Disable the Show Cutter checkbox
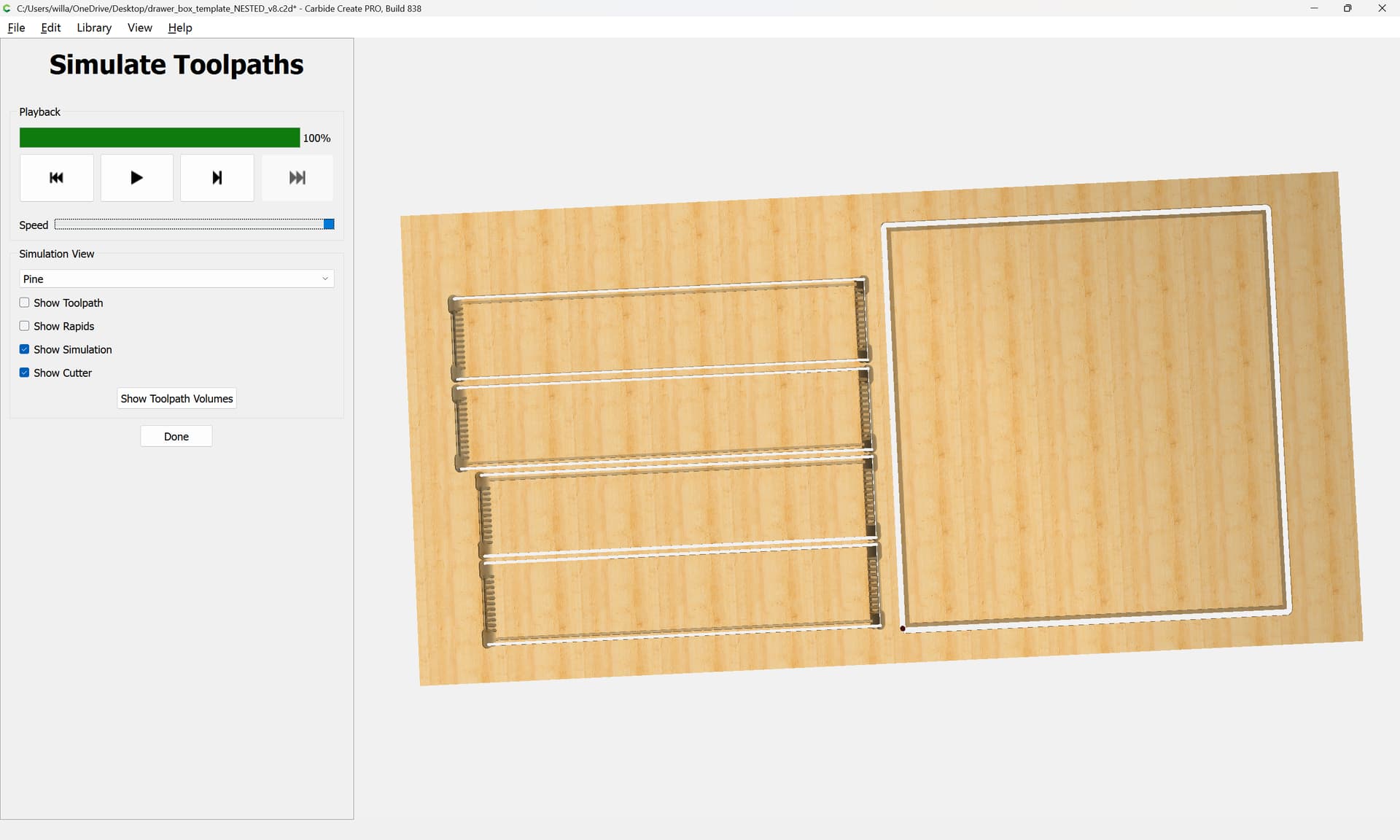This screenshot has height=840, width=1400. point(25,373)
